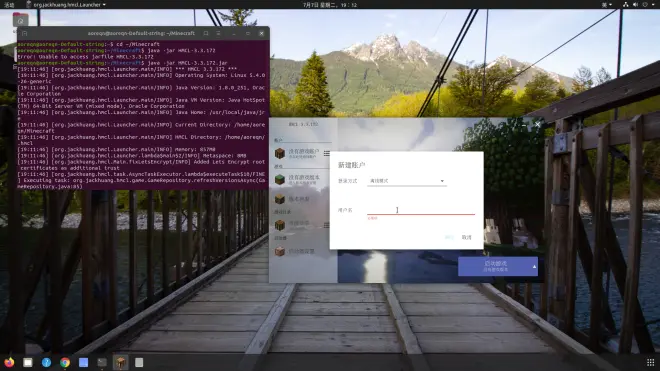Open the Activities overview in the top bar

point(9,5)
